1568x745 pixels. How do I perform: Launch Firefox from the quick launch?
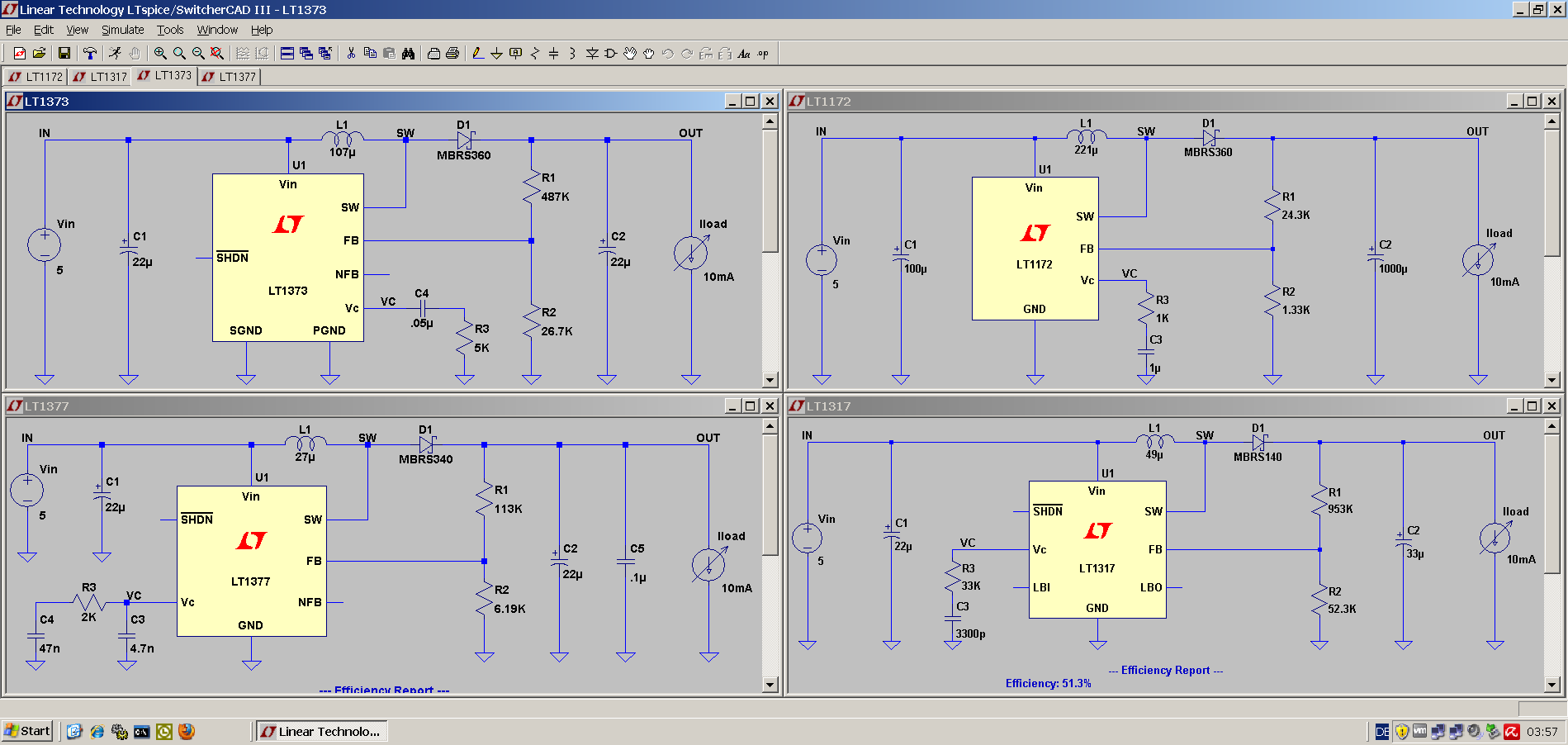click(187, 731)
